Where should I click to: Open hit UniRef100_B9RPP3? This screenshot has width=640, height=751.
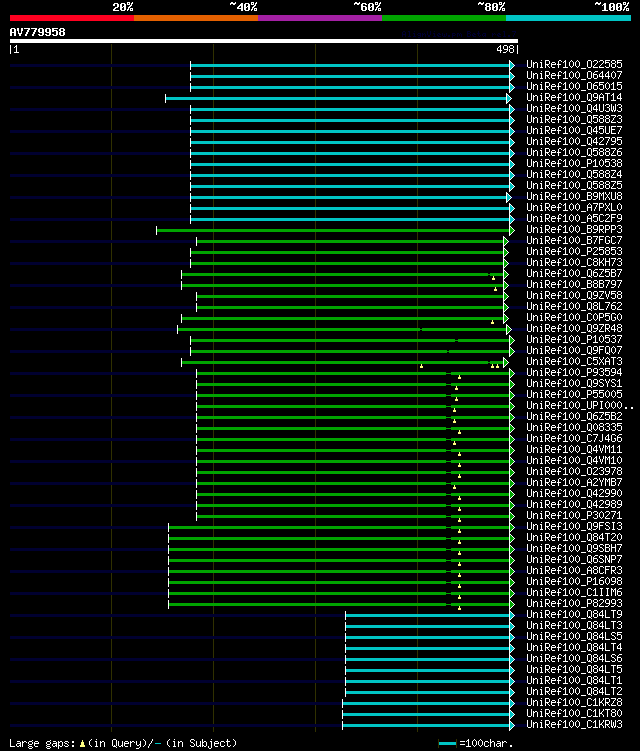tap(574, 229)
